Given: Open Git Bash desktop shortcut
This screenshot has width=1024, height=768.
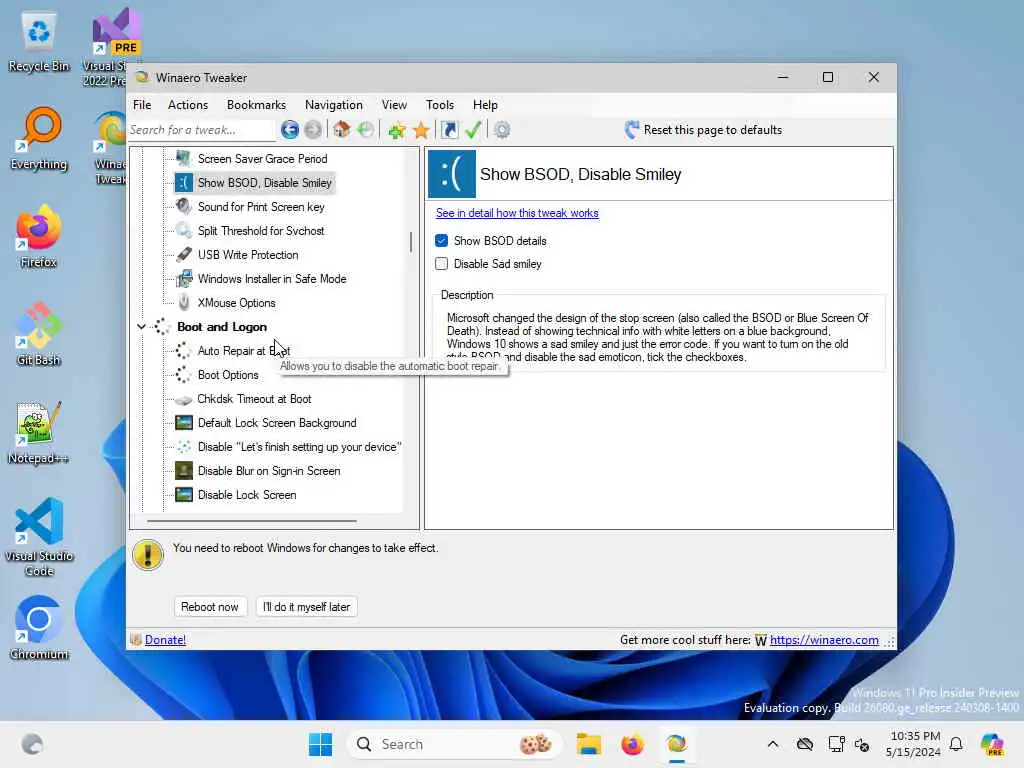Looking at the screenshot, I should click(x=39, y=334).
